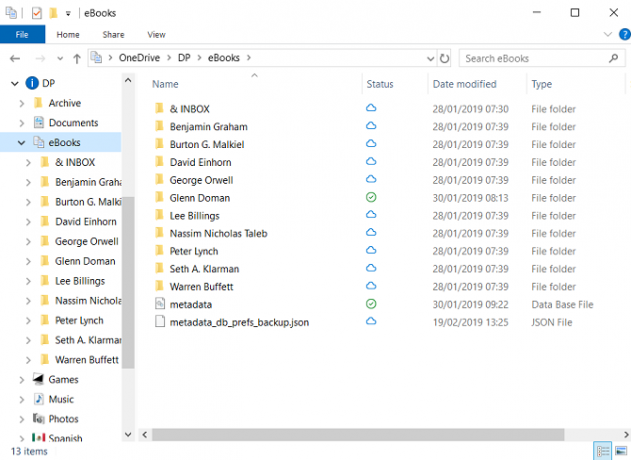Refresh the eBooks folder
The image size is (631, 460).
point(444,59)
